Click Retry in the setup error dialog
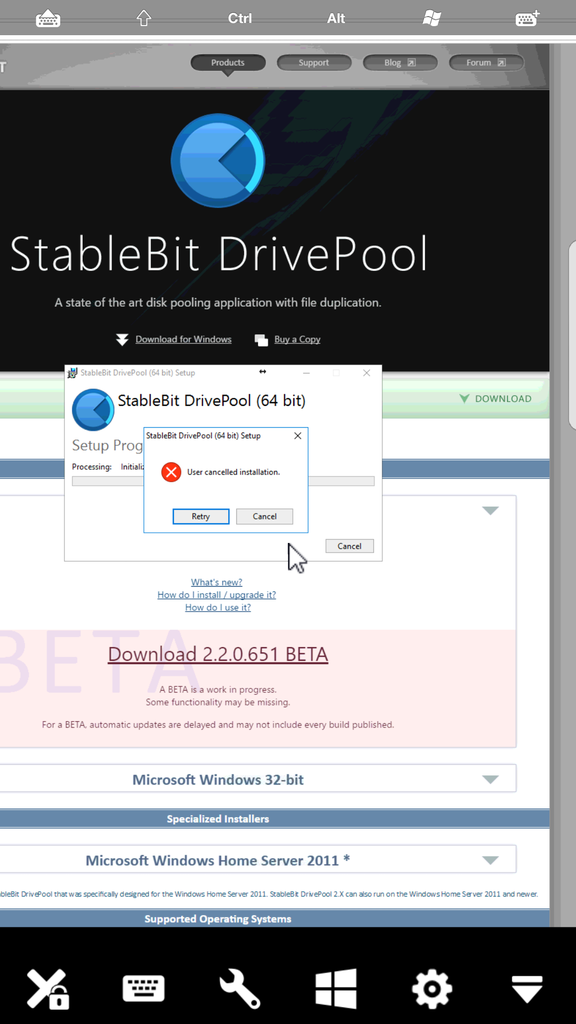 (200, 516)
